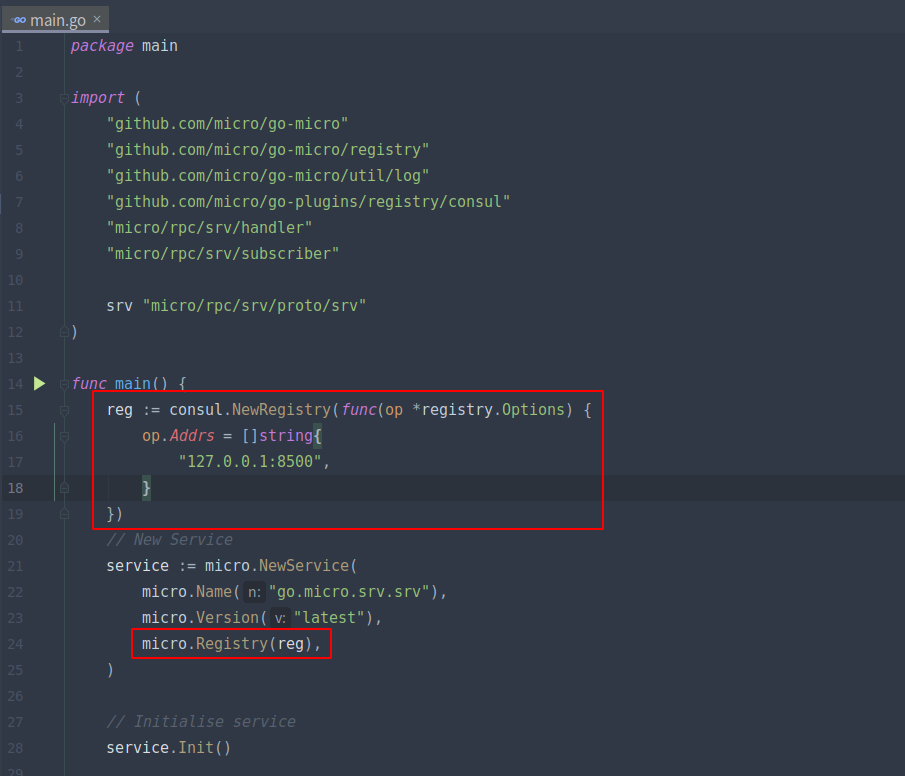
Task: Click 'main' in func main()
Action: point(133,383)
